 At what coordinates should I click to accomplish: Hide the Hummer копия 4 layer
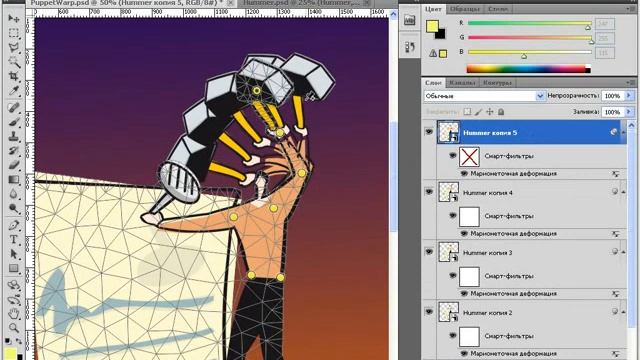429,191
